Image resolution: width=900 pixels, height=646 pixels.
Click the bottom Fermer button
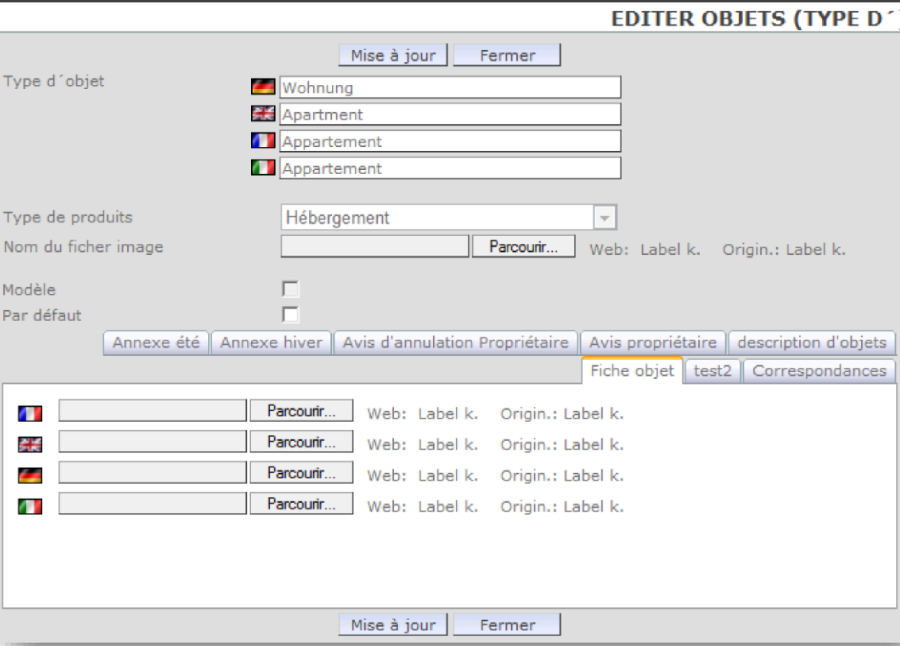507,625
